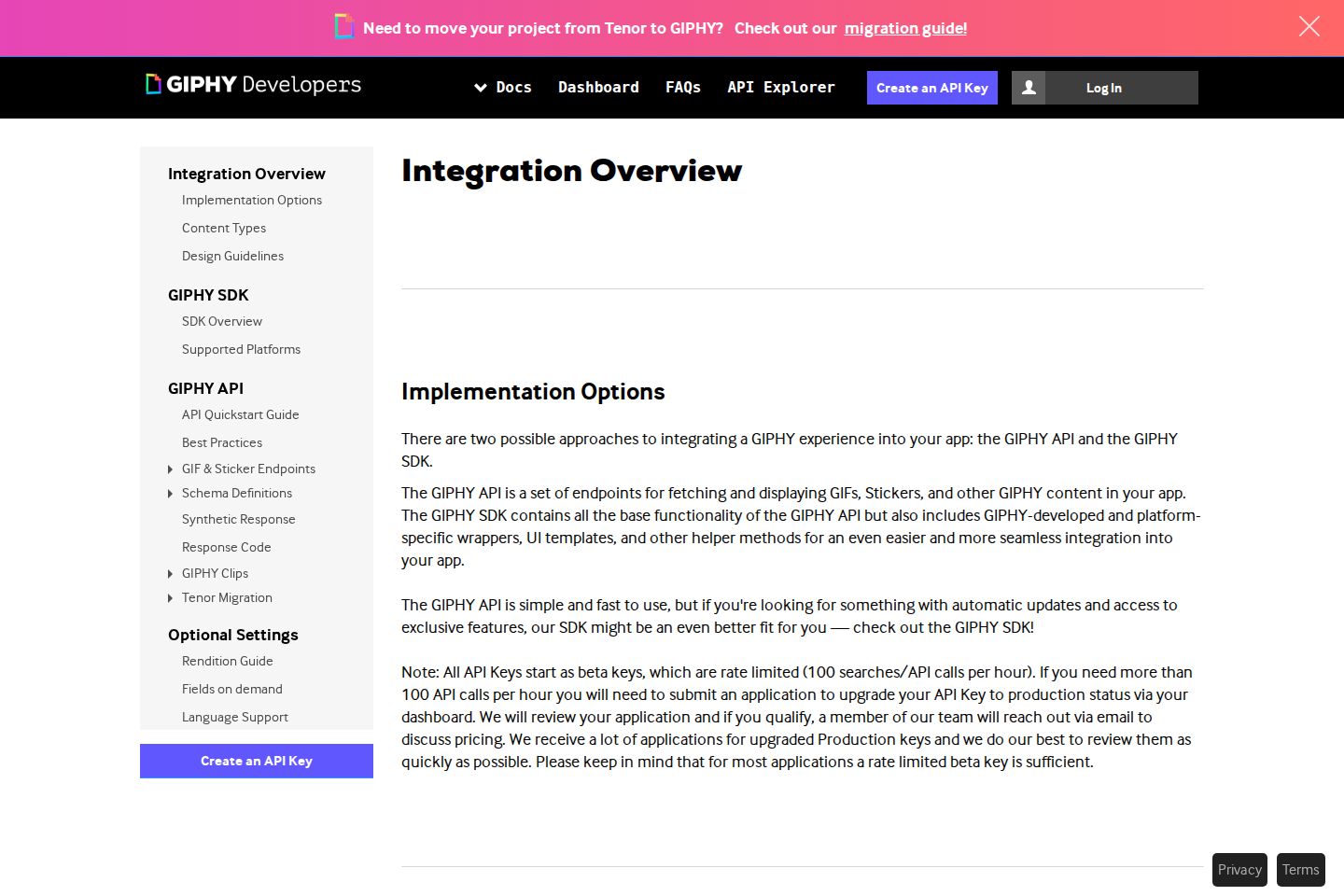Expand the GIPHY Clips section
1344x896 pixels.
[171, 573]
